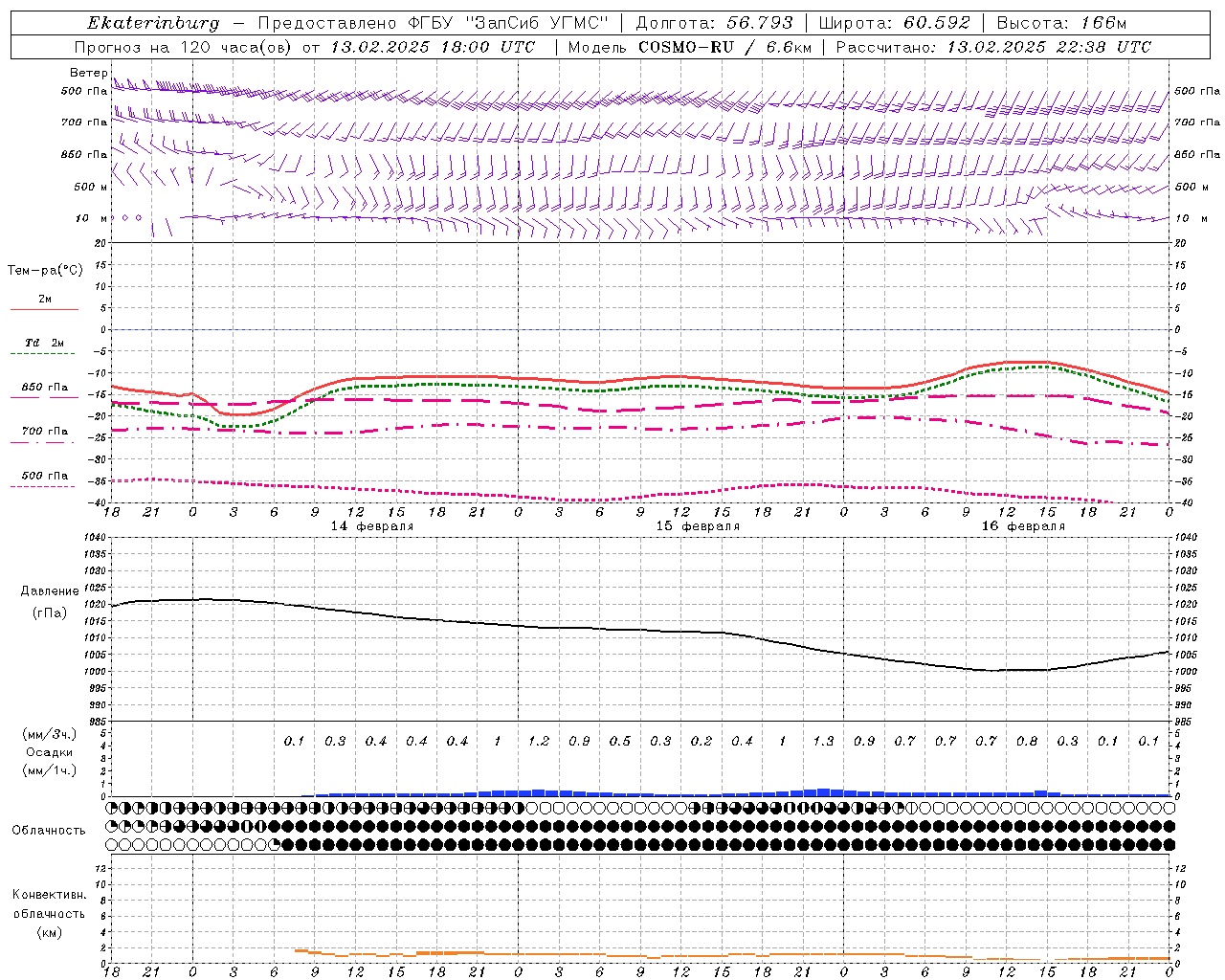Click the '1.3' precipitation value
1225x980 pixels.
(x=823, y=741)
